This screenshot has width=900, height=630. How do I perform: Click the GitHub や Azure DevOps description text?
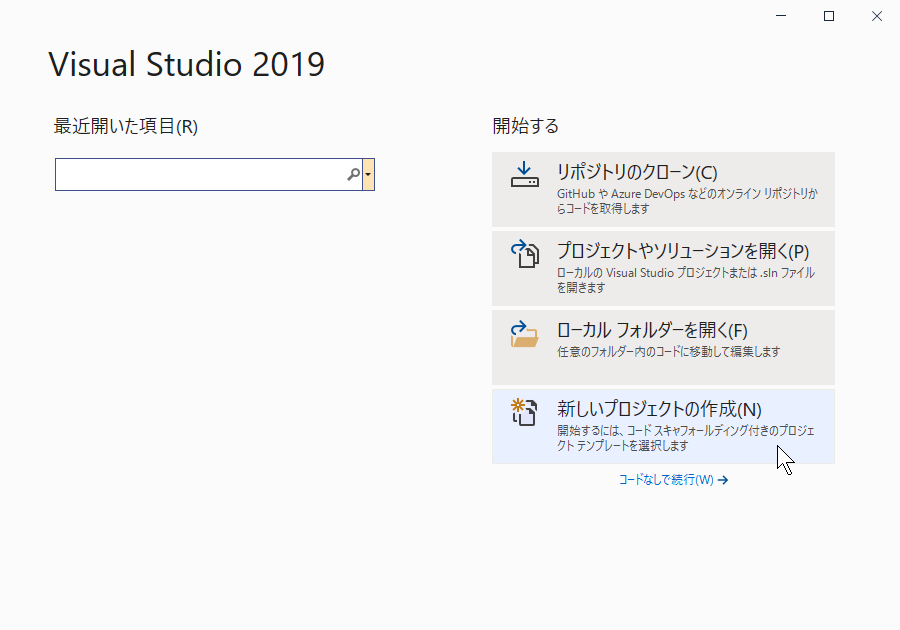pos(687,201)
